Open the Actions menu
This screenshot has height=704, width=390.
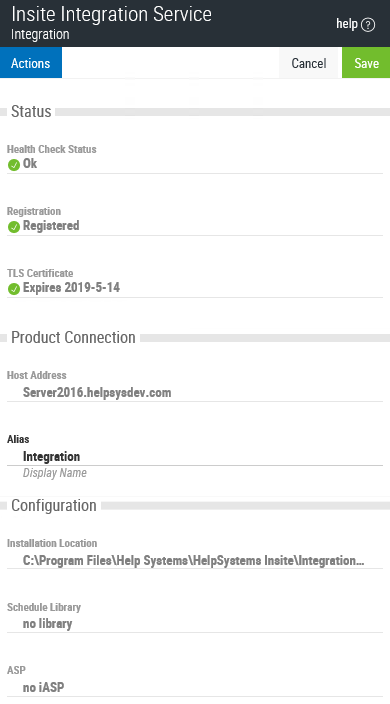pyautogui.click(x=31, y=63)
